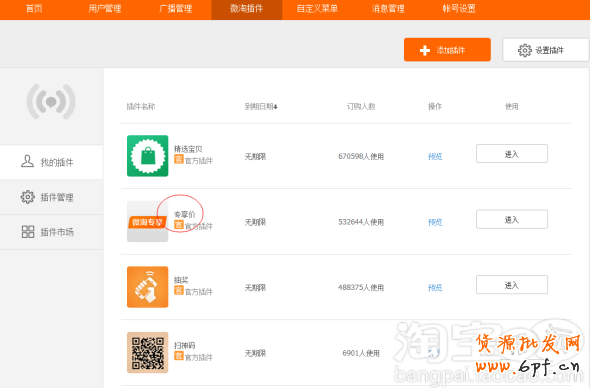Open the 首页 tab

tap(34, 9)
